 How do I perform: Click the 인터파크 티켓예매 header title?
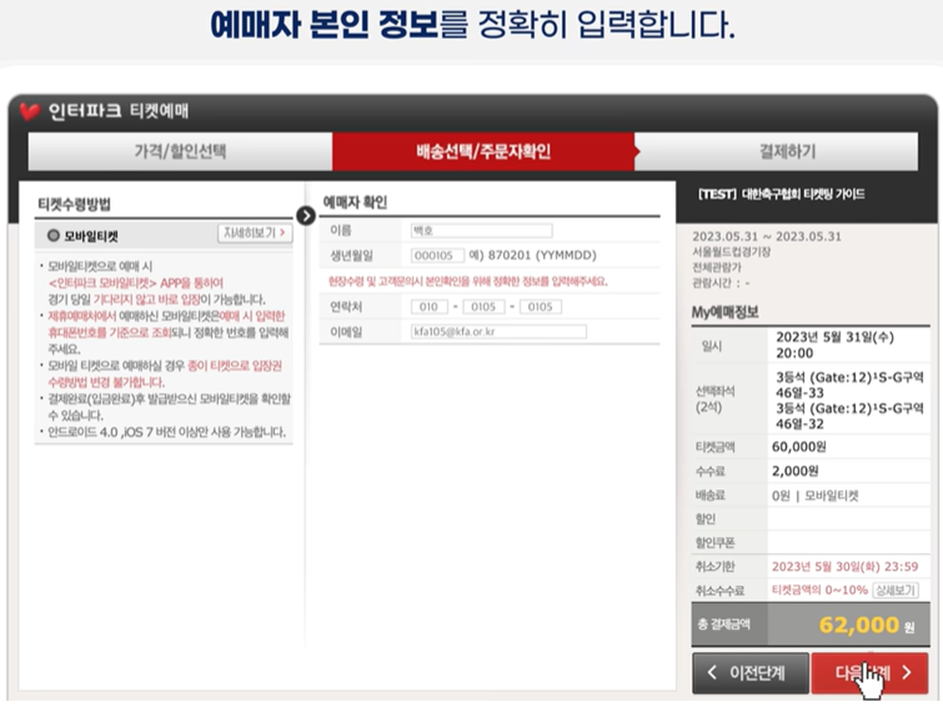coord(118,111)
